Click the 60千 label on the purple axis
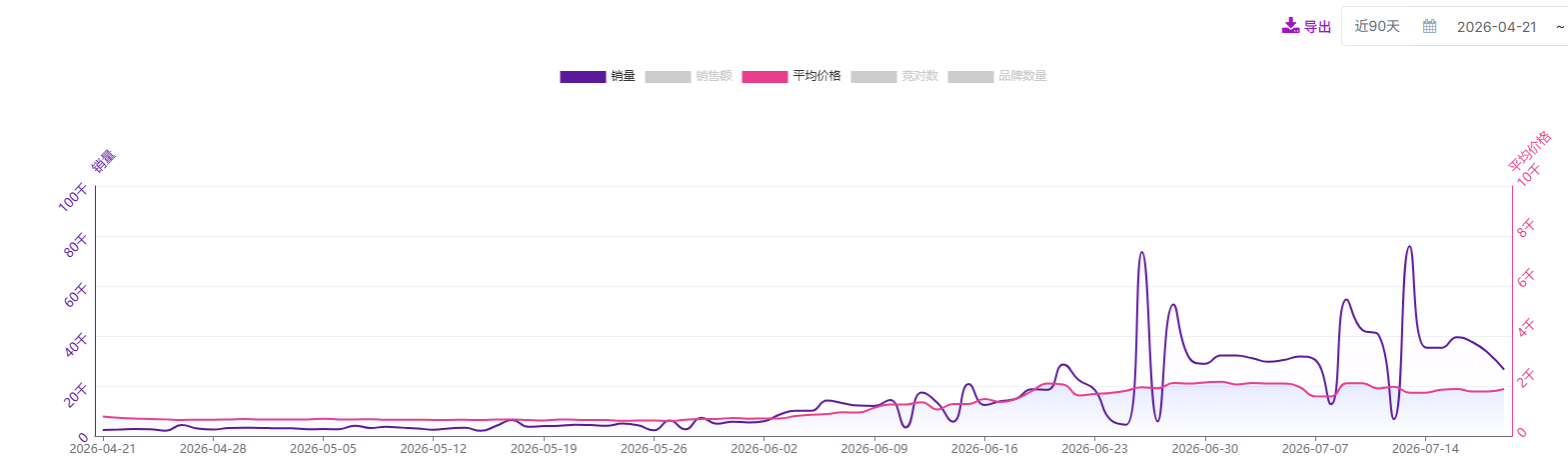This screenshot has width=1568, height=475. [x=76, y=295]
